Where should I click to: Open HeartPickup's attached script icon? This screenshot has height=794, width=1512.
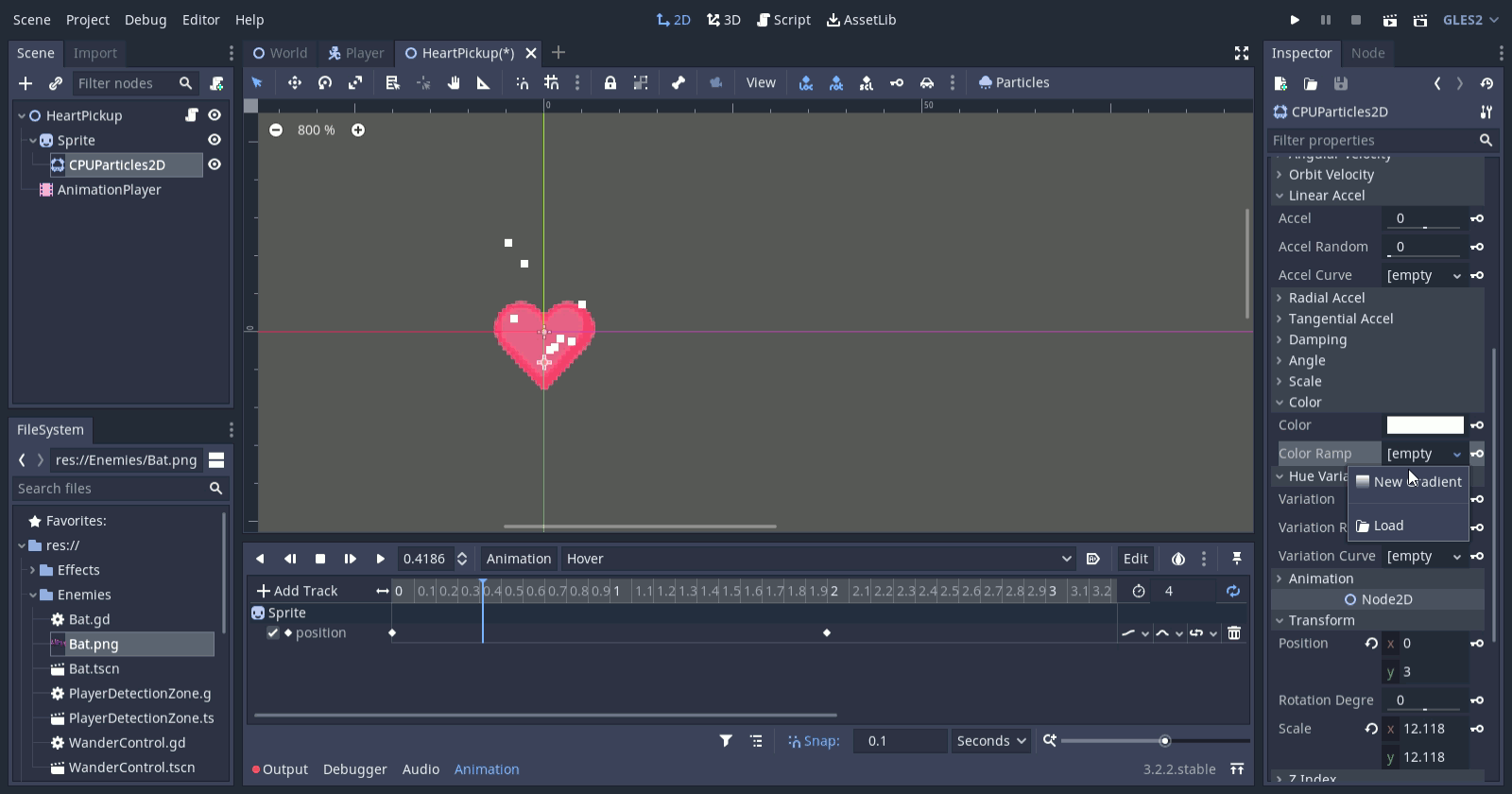point(192,115)
